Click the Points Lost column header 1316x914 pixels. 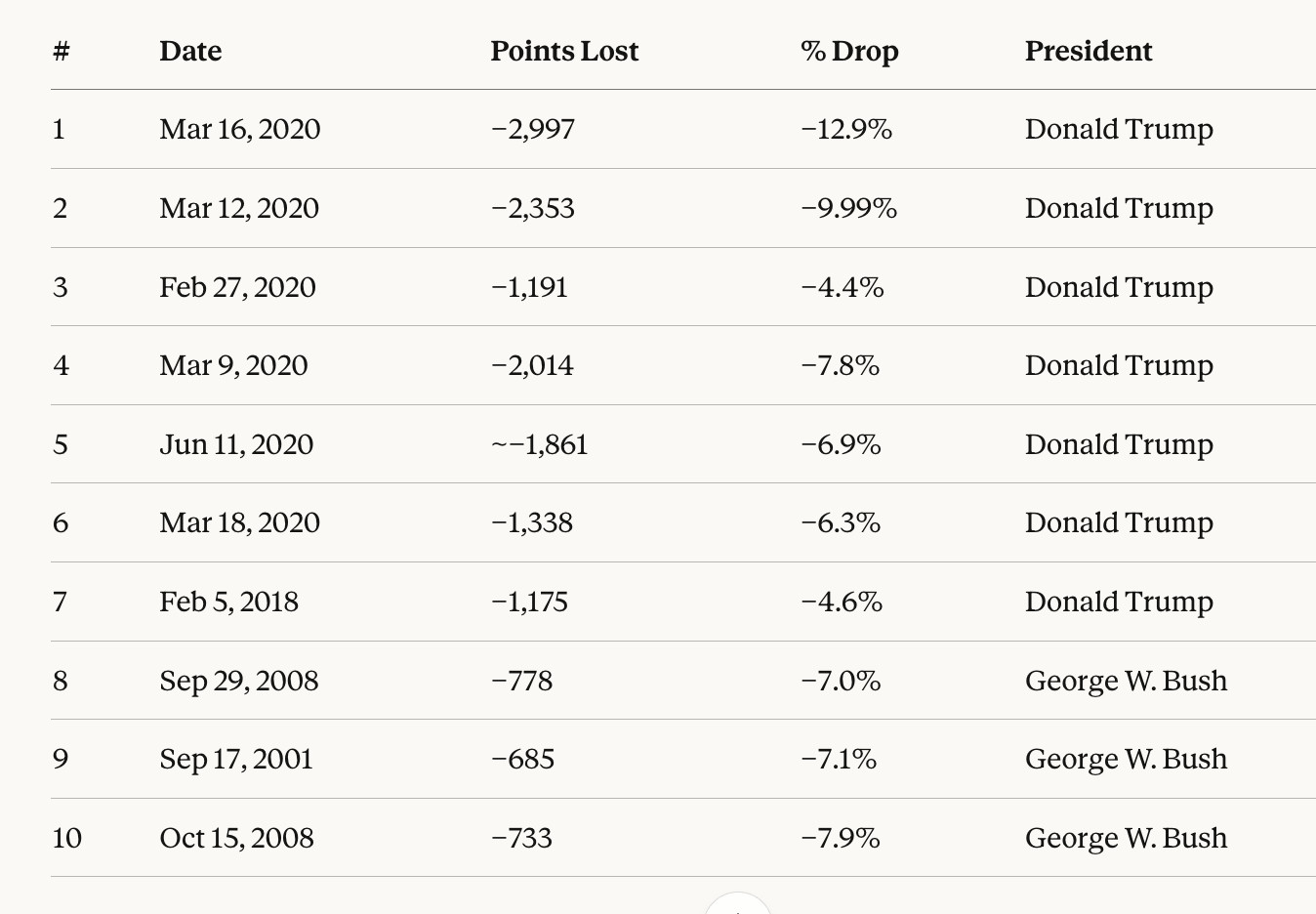pyautogui.click(x=564, y=51)
